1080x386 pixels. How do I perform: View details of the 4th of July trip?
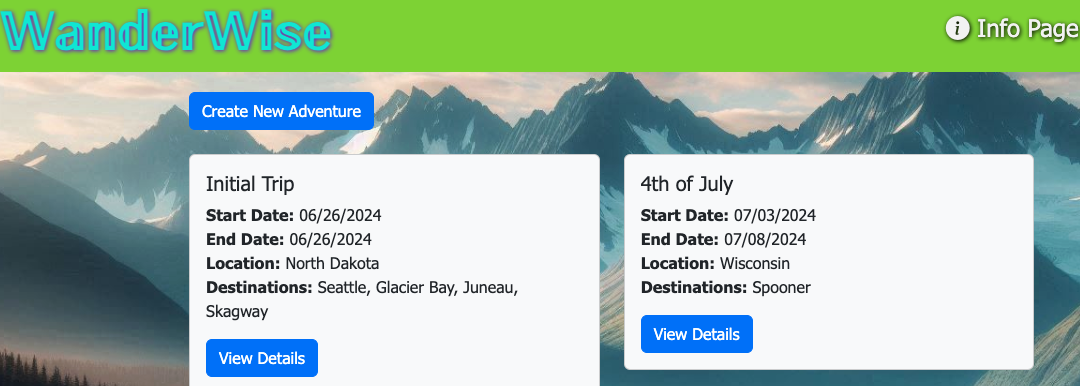point(696,334)
